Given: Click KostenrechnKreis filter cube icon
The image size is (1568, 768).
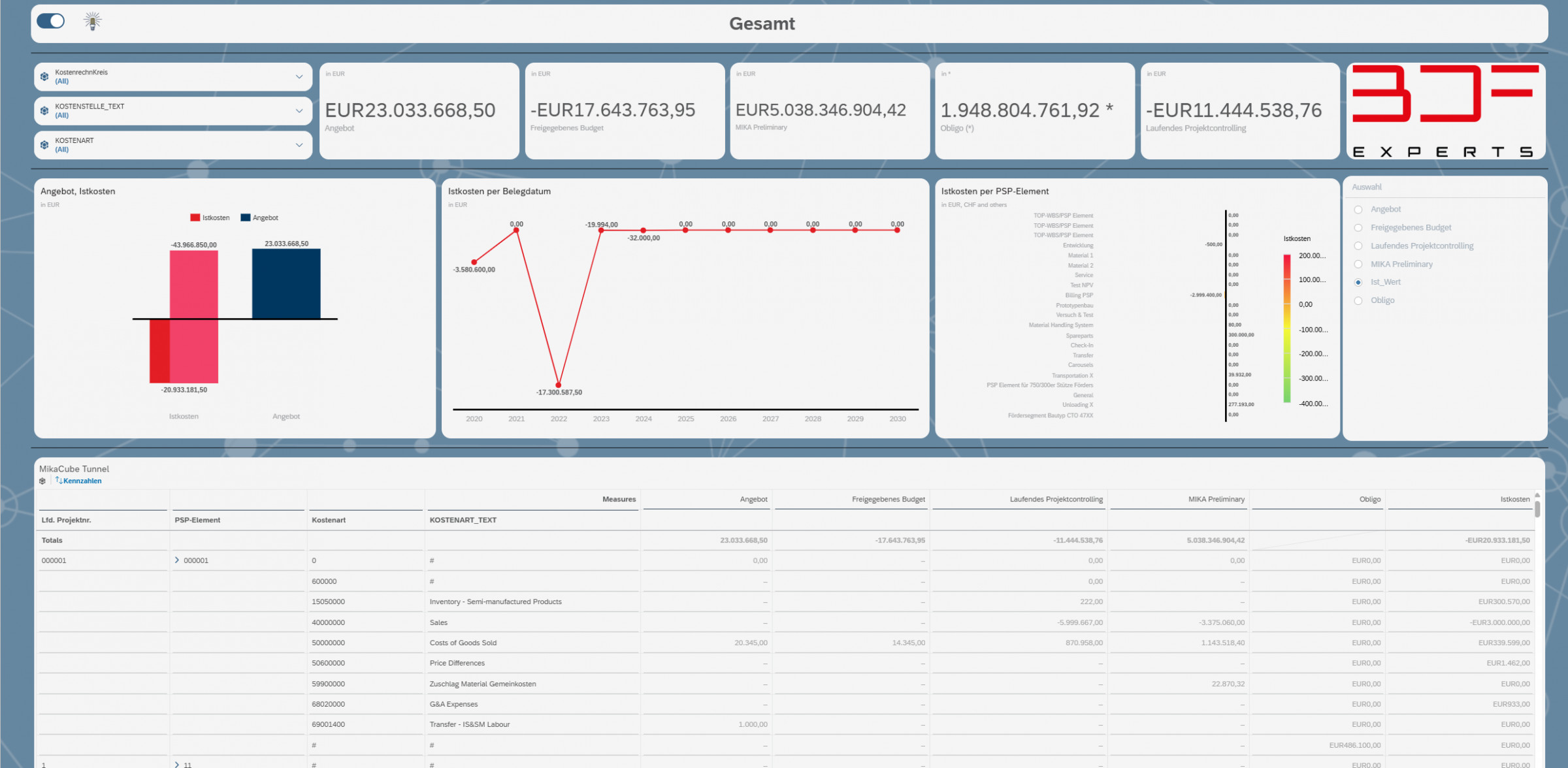Looking at the screenshot, I should 44,77.
